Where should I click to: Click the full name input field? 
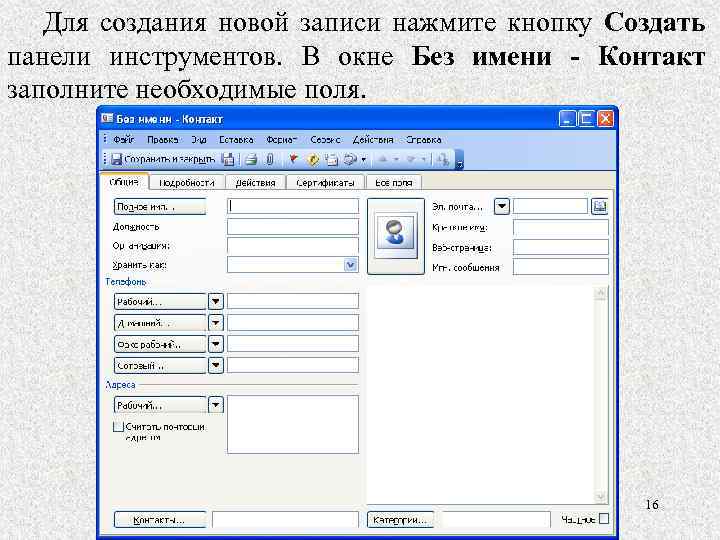pos(293,206)
